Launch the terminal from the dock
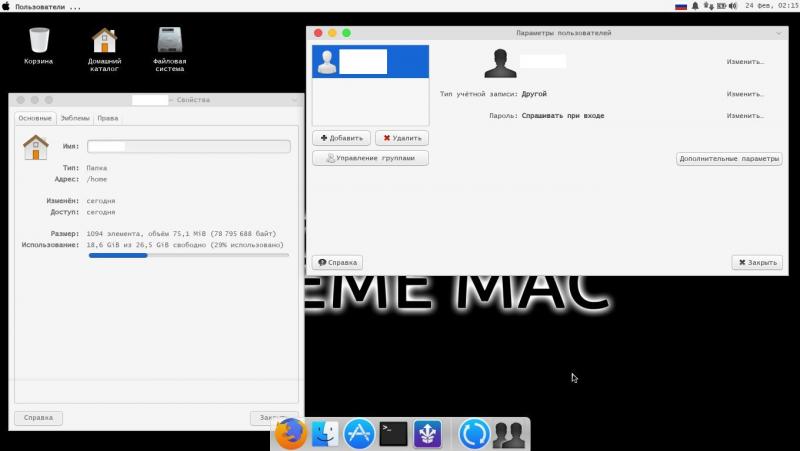800x451 pixels. pyautogui.click(x=393, y=434)
